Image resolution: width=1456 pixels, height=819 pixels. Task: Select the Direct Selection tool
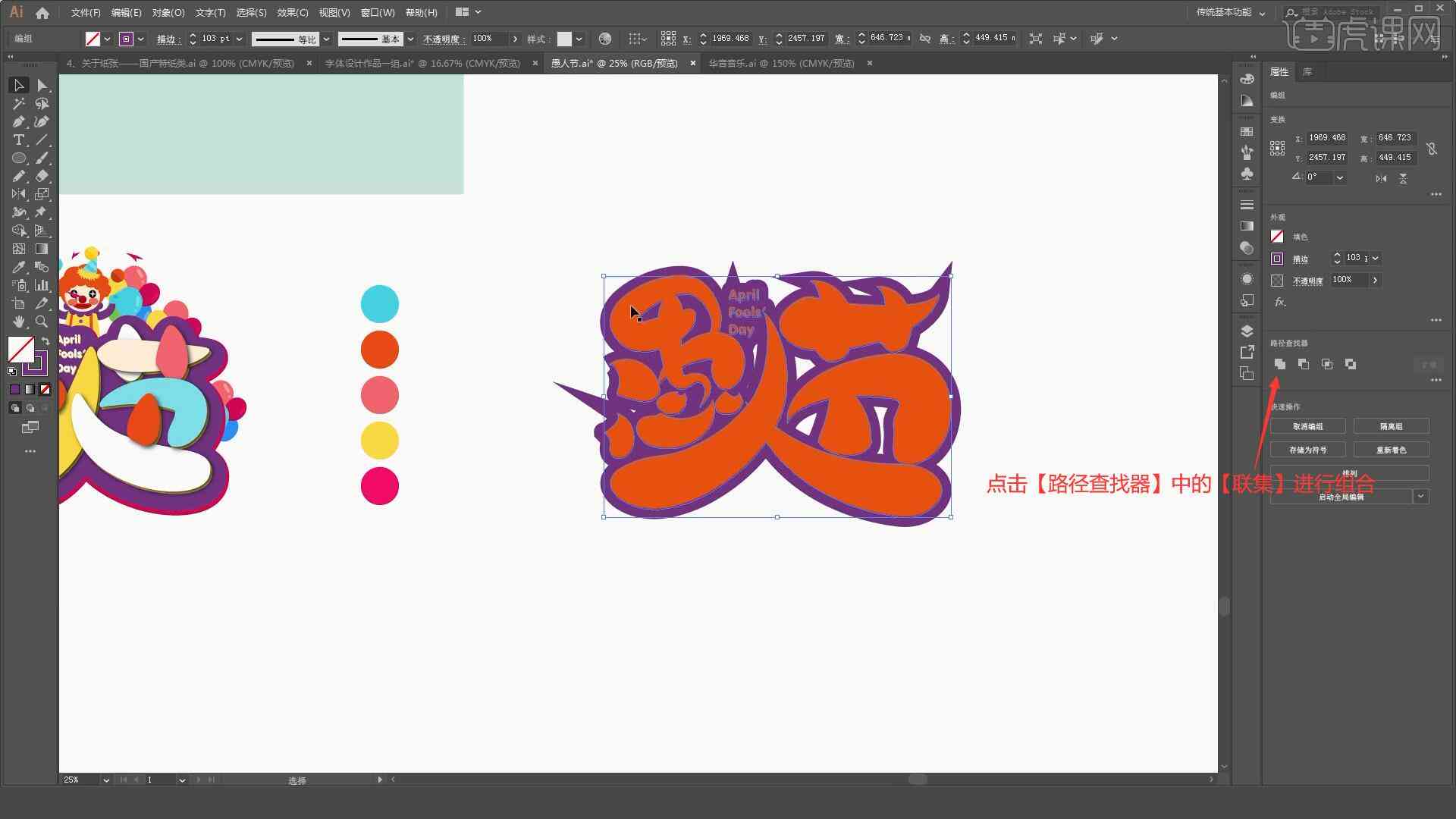tap(42, 86)
